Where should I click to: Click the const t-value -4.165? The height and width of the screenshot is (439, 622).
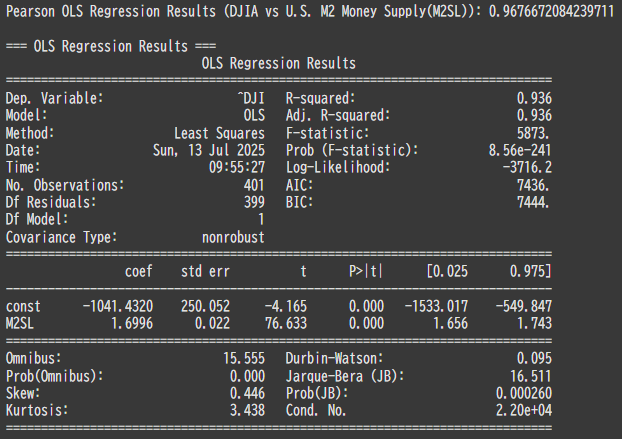286,306
